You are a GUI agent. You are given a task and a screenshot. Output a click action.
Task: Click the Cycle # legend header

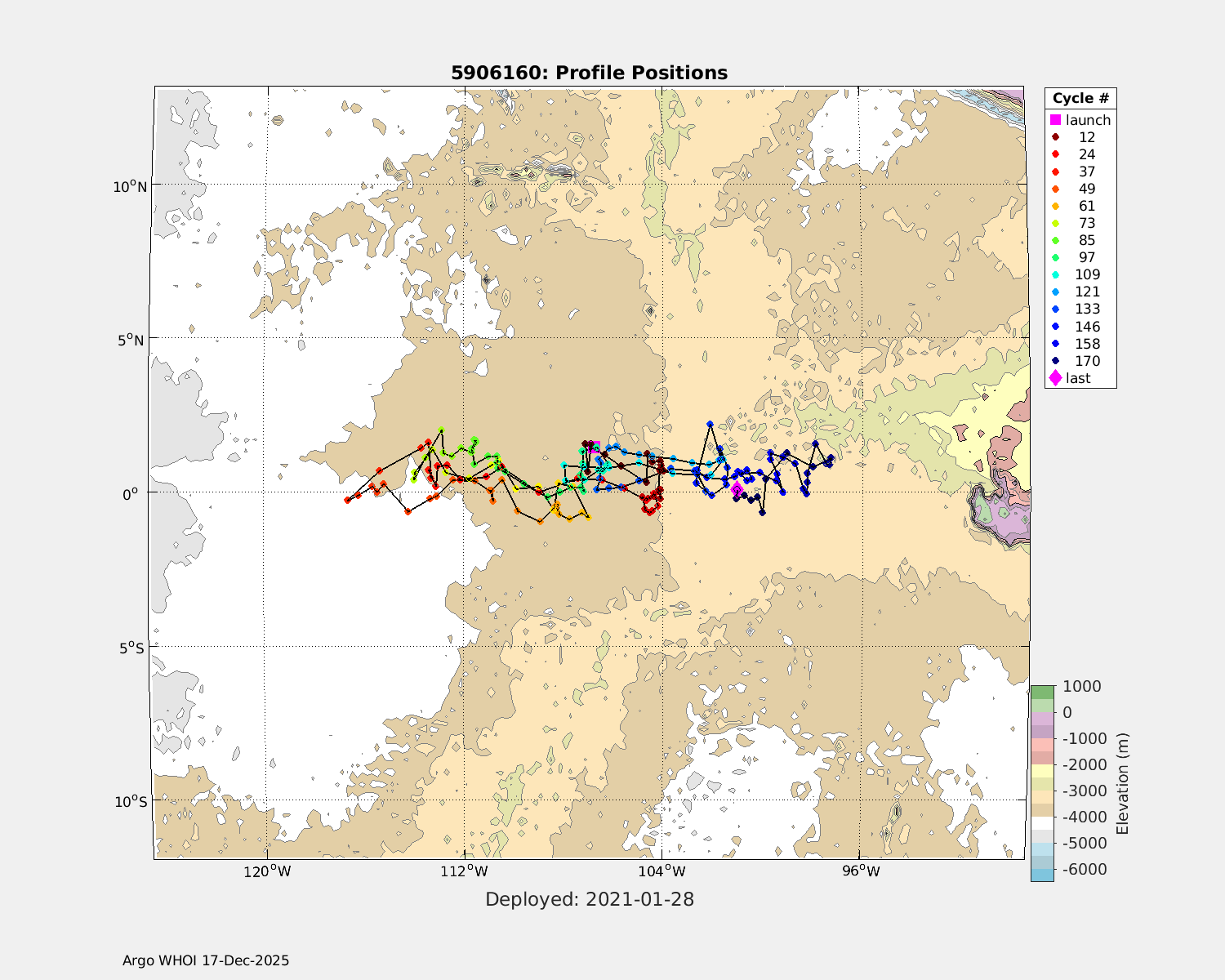[x=1080, y=98]
